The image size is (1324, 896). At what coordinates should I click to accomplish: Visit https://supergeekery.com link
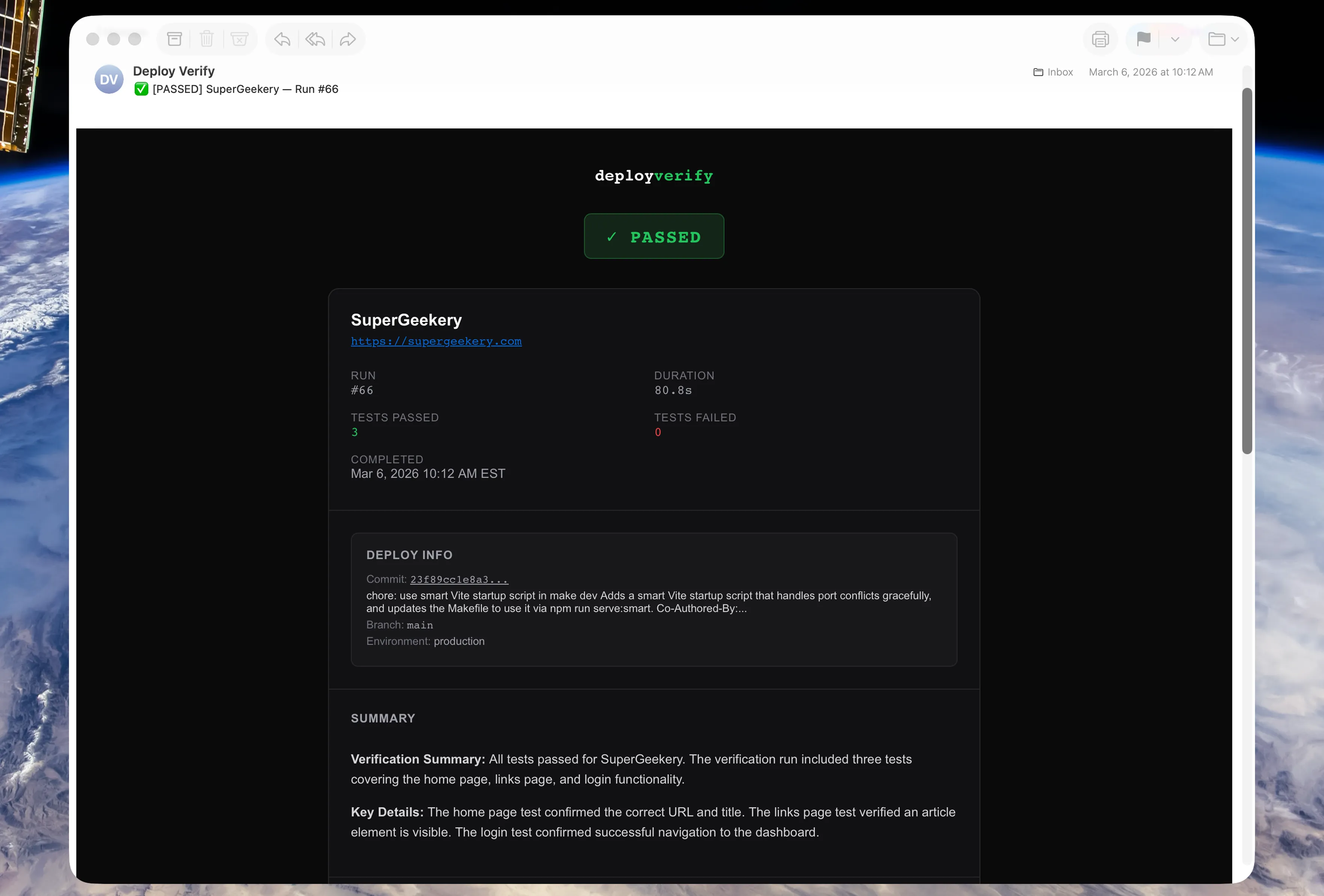[x=436, y=341]
